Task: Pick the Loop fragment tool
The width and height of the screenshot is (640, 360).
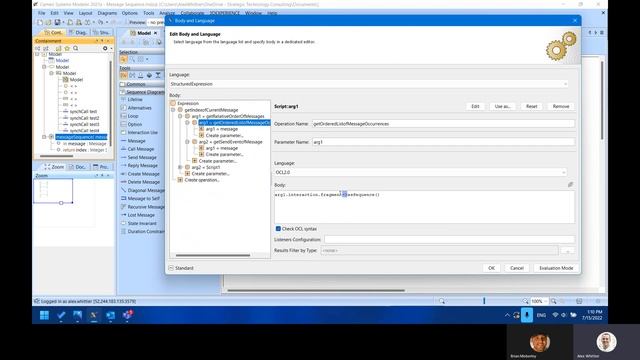Action: (x=129, y=116)
